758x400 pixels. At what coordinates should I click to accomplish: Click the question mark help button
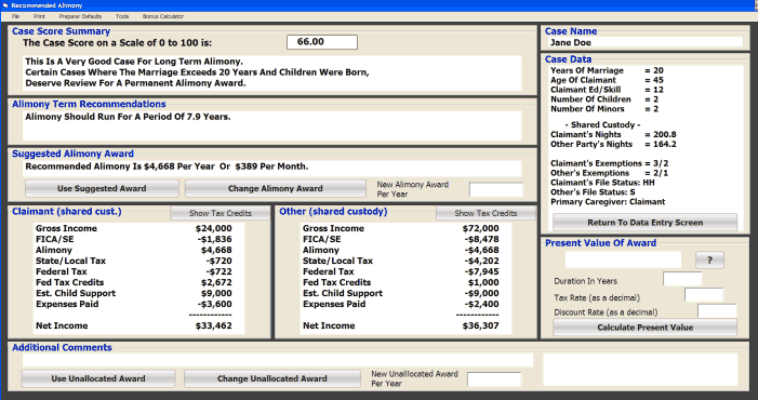click(708, 260)
